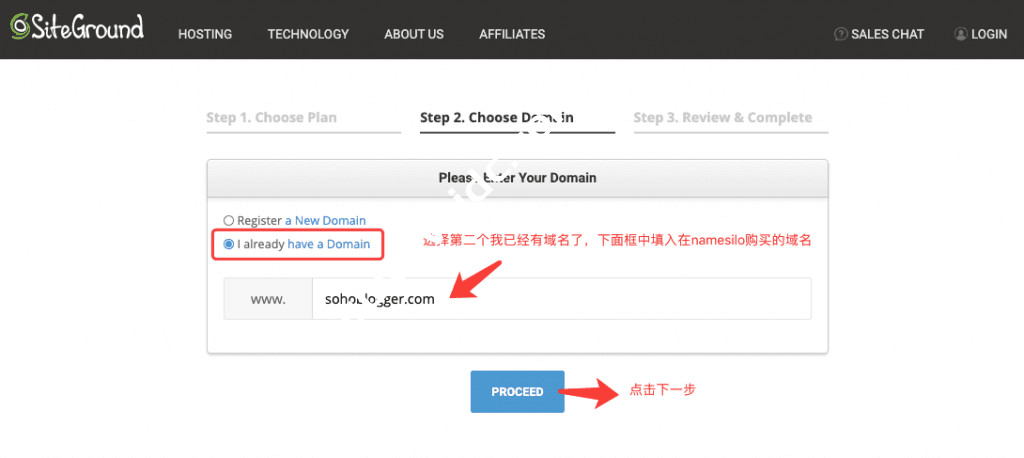Click the LOGIN link
This screenshot has width=1024, height=458.
(989, 34)
